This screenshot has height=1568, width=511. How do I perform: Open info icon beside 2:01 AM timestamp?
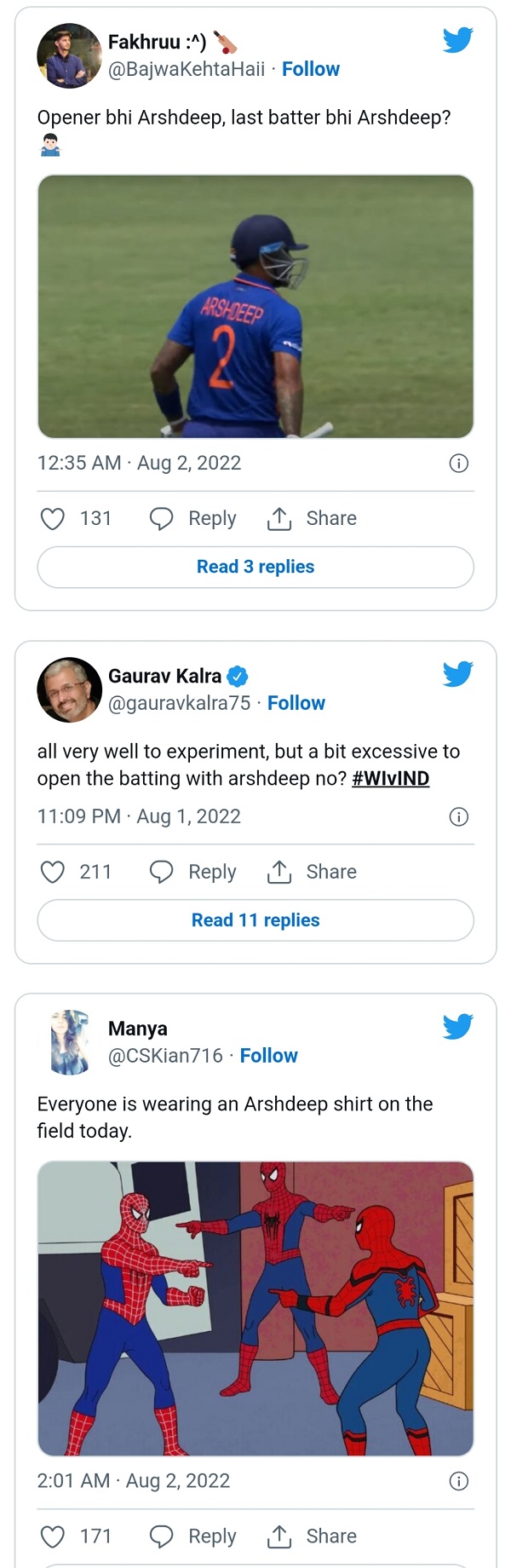[x=458, y=1481]
